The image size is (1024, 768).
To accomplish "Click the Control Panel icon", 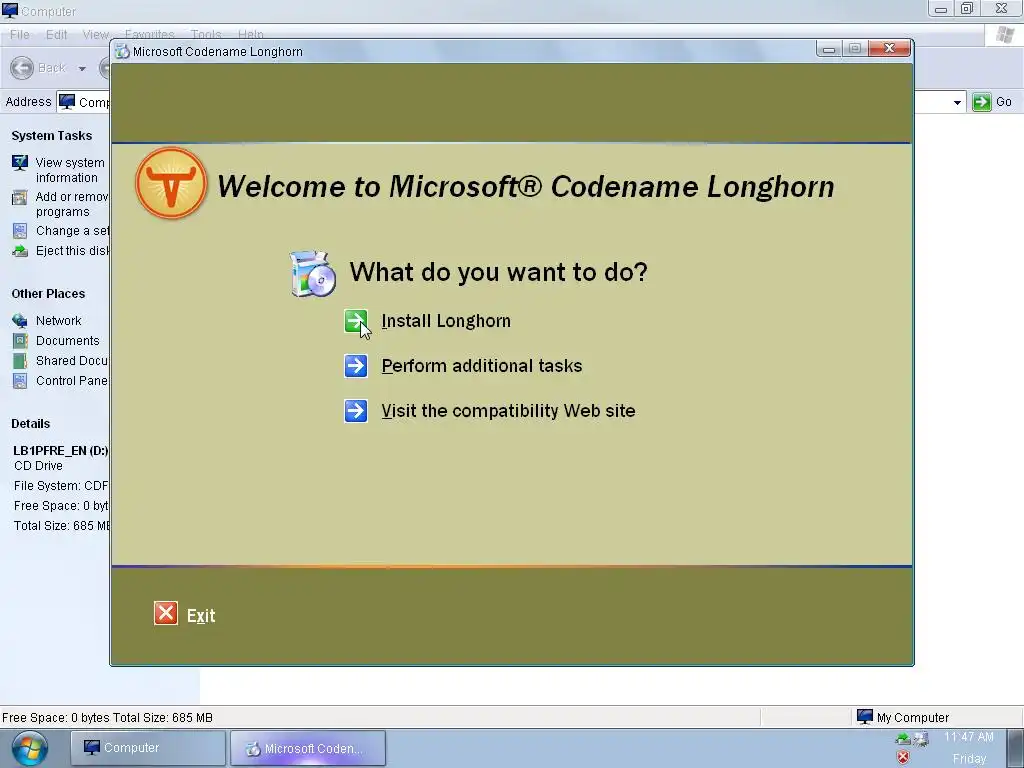I will click(x=20, y=381).
